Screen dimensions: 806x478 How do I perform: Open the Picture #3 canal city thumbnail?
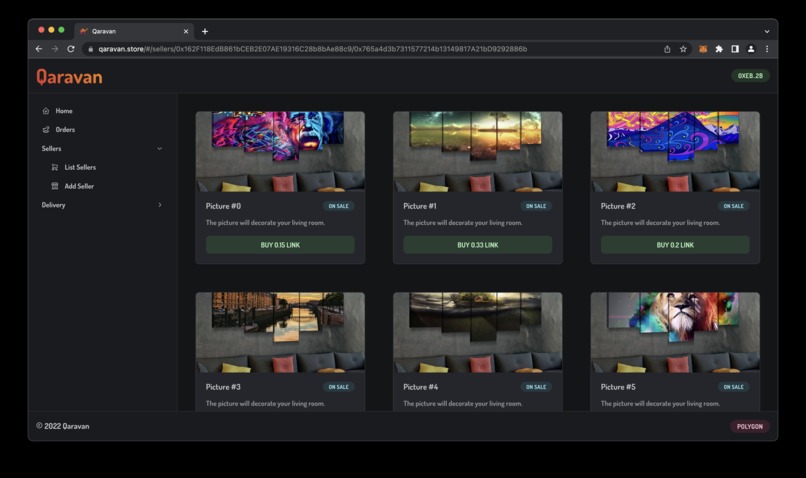[x=280, y=332]
